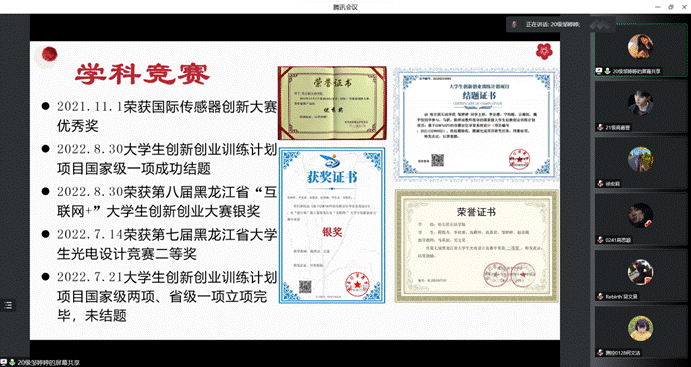Click the green mic icon on first participant tile
The image size is (691, 367).
click(x=607, y=71)
